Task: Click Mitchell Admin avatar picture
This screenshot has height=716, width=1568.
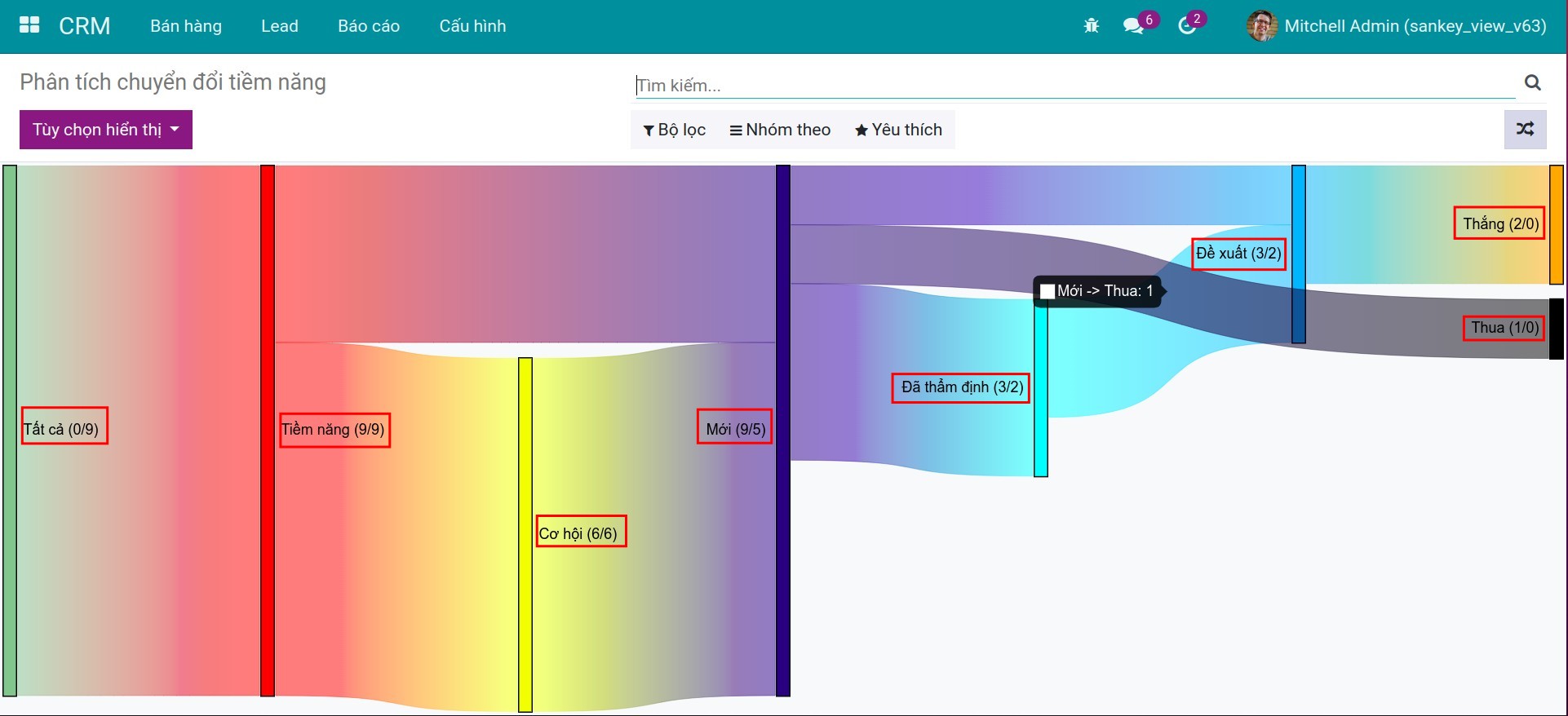Action: (x=1261, y=26)
